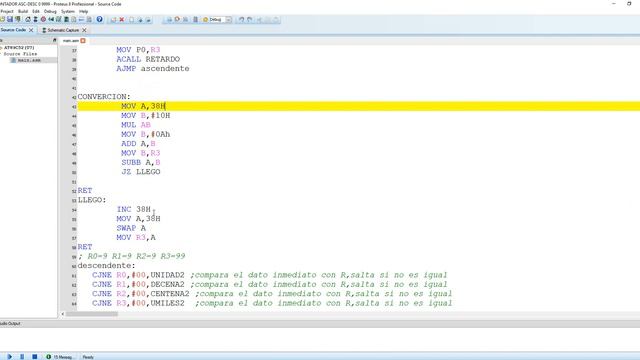Click the line SWAP A

click(x=131, y=228)
